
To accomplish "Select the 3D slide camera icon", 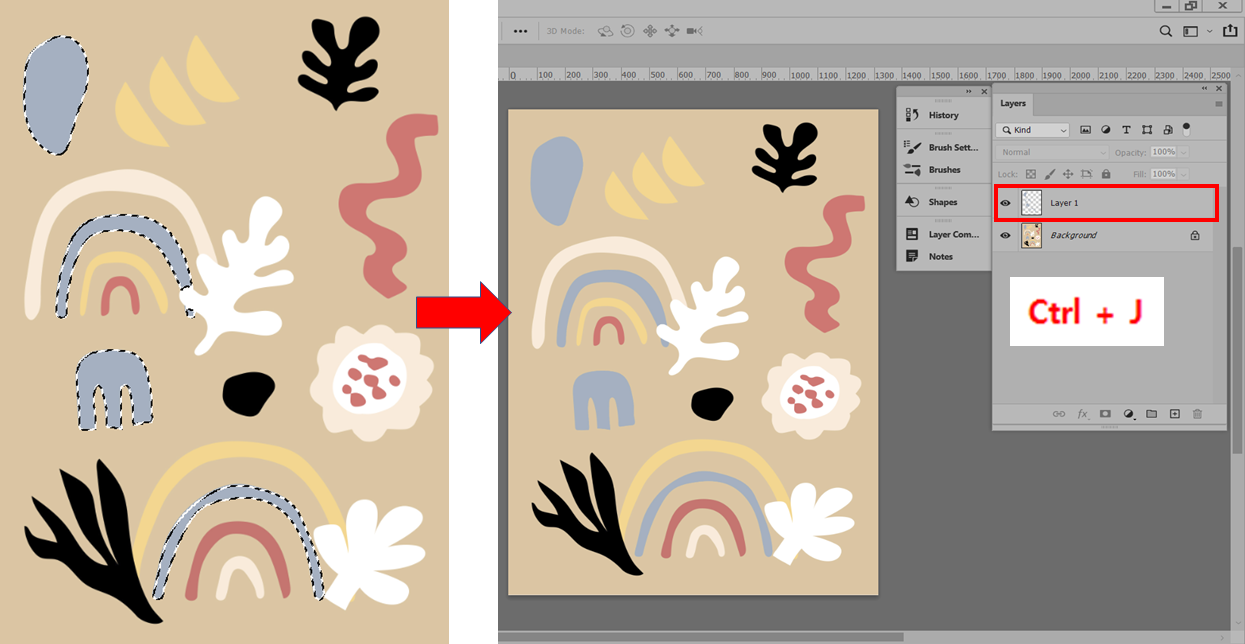I will (672, 31).
